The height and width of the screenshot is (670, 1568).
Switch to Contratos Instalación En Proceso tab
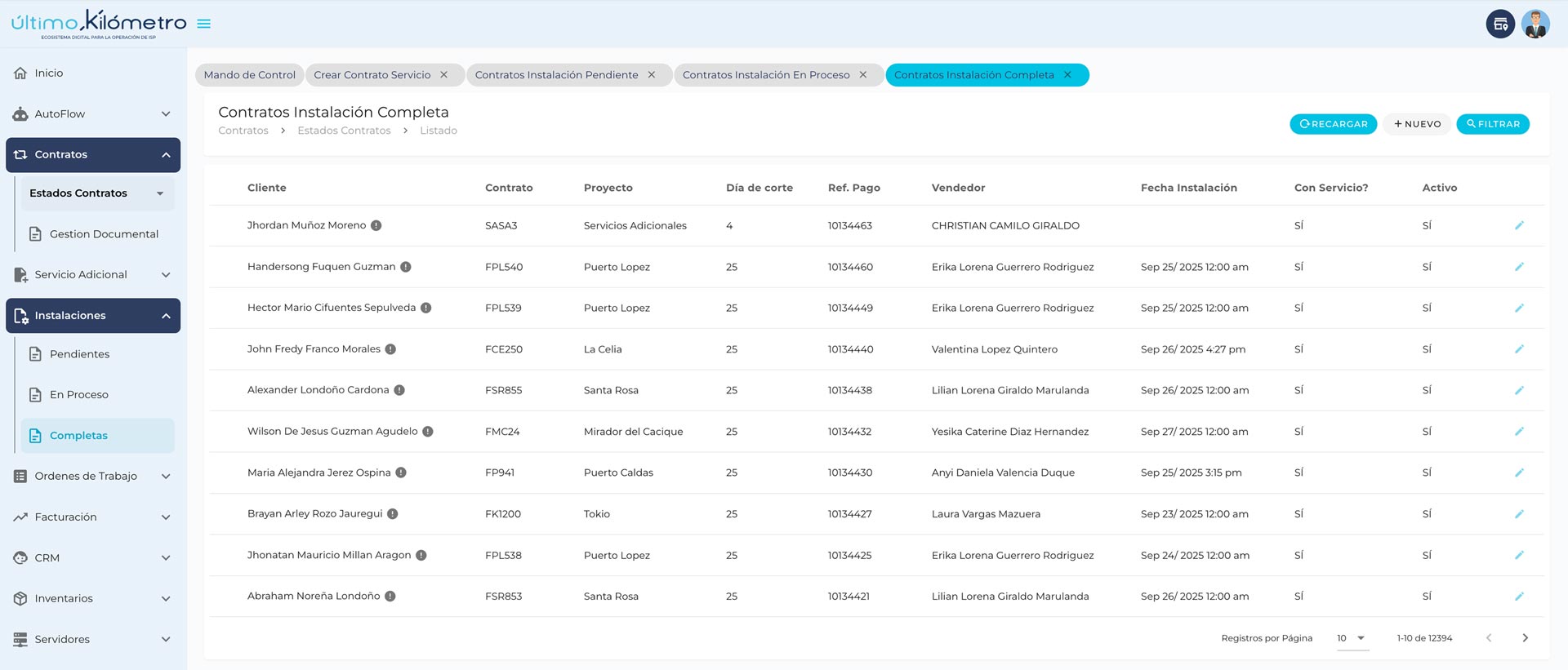(765, 75)
